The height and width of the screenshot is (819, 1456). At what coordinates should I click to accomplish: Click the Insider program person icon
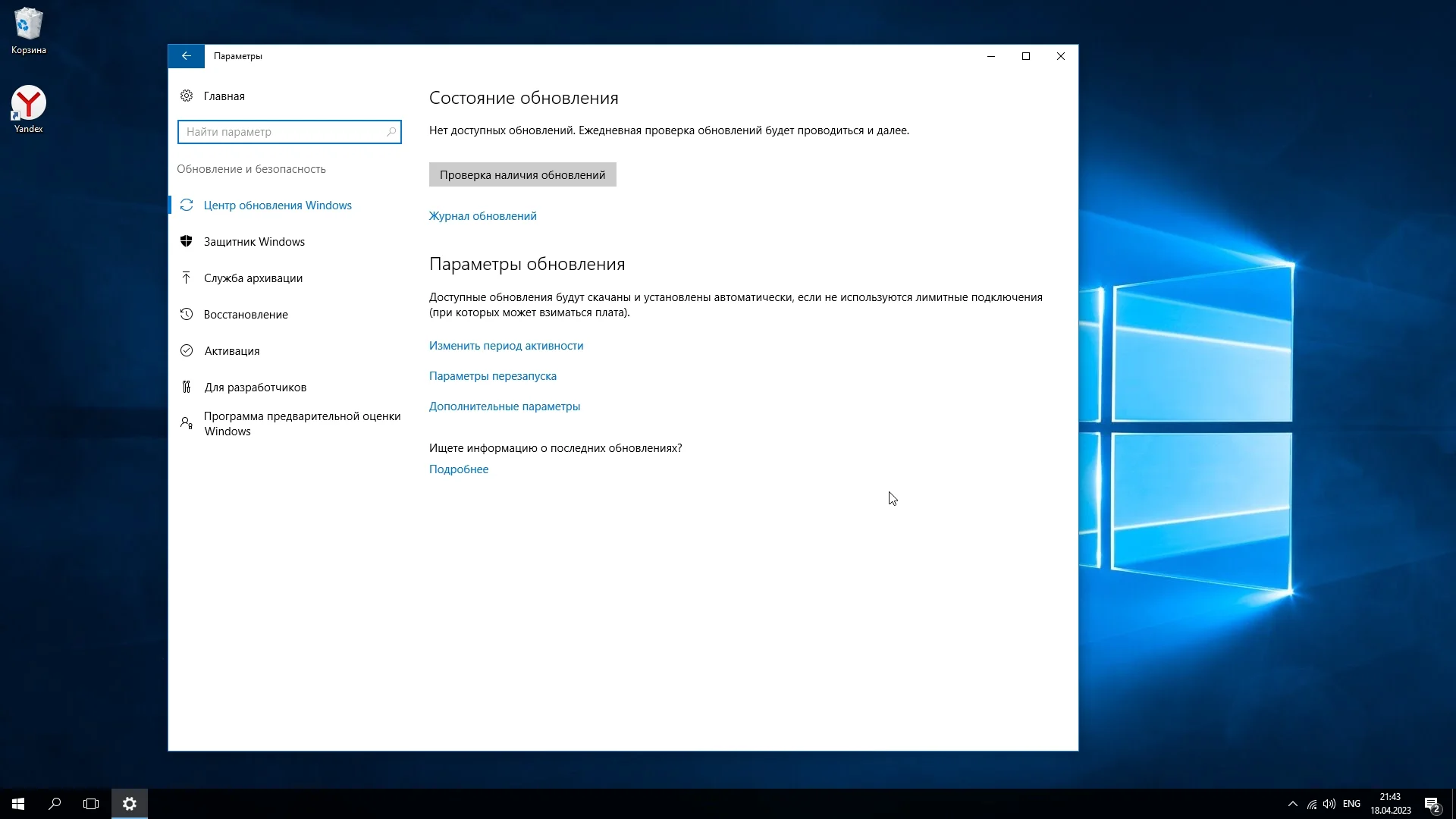click(187, 423)
